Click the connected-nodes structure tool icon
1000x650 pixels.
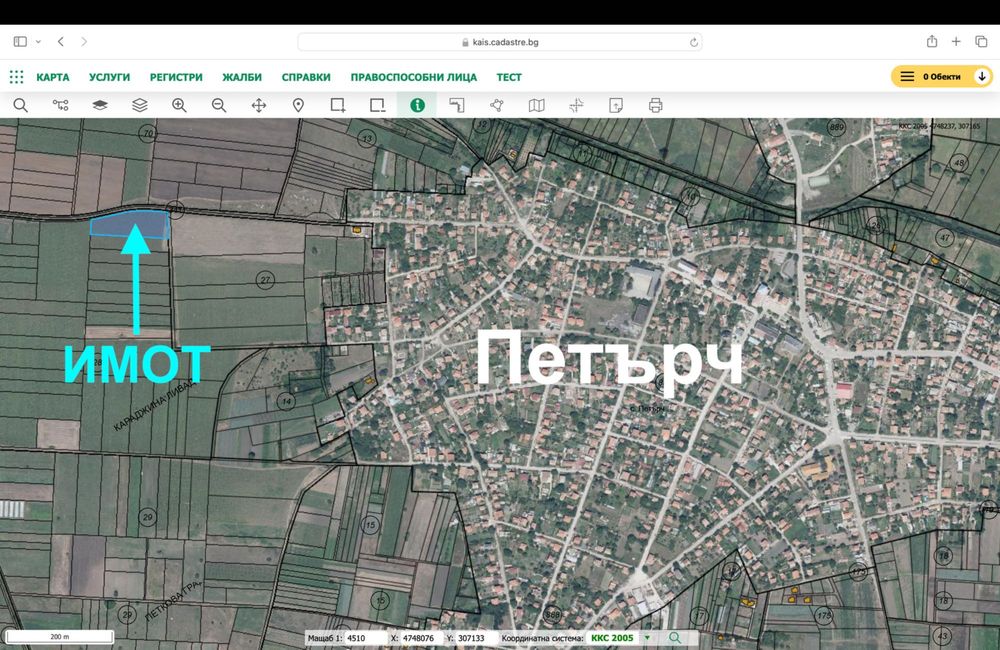point(61,105)
